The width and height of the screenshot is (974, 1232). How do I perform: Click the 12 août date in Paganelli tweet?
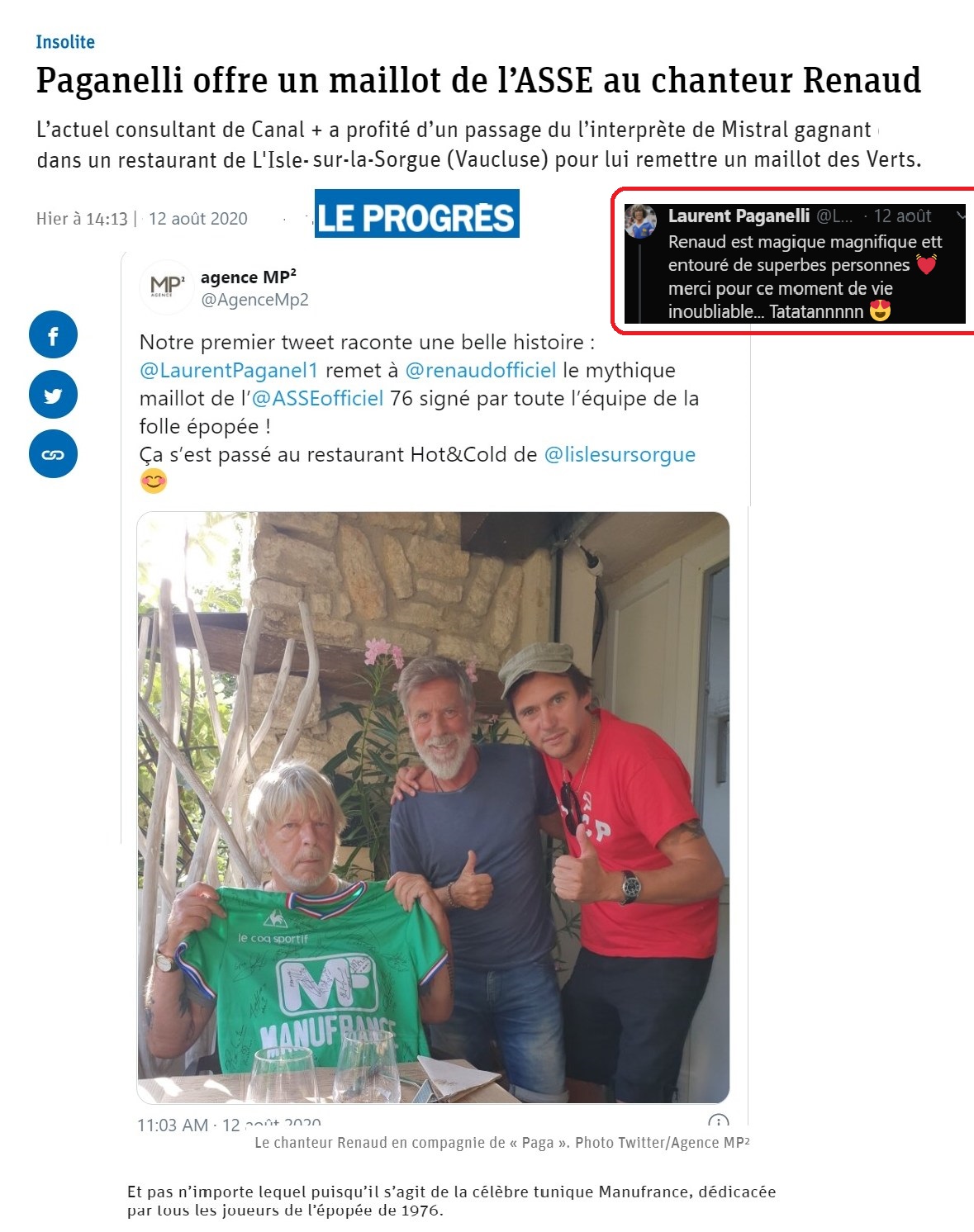pos(902,216)
